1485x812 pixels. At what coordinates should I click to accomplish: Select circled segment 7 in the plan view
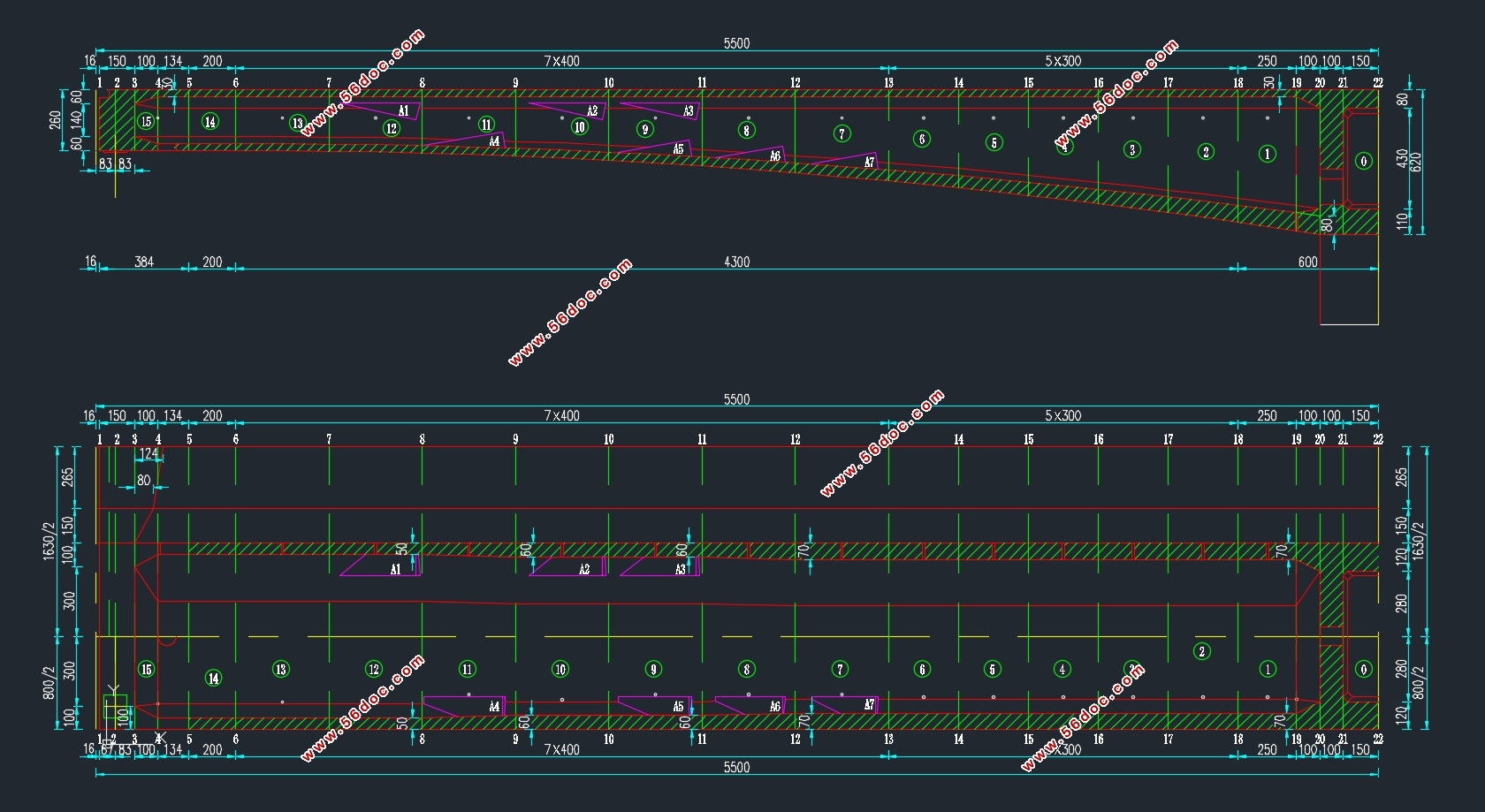click(x=841, y=669)
